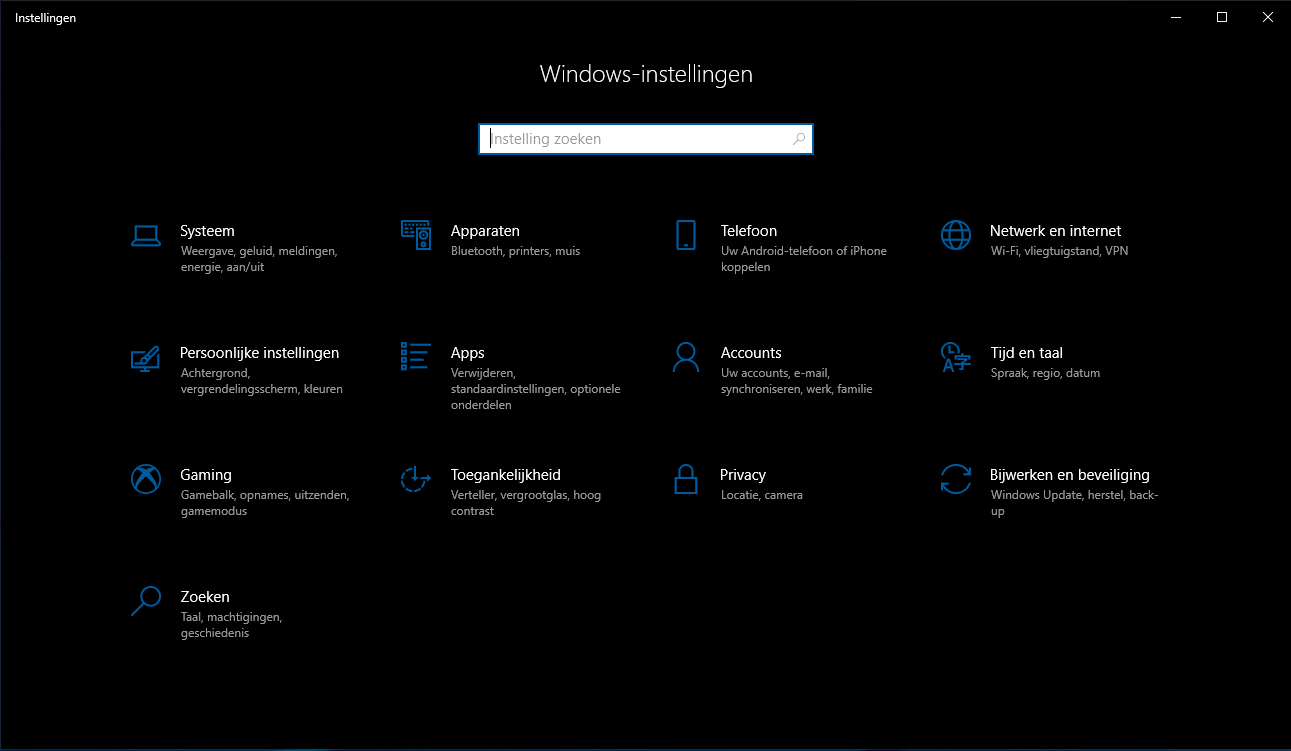The image size is (1291, 751).
Task: Open the Accounts person icon
Action: point(686,357)
